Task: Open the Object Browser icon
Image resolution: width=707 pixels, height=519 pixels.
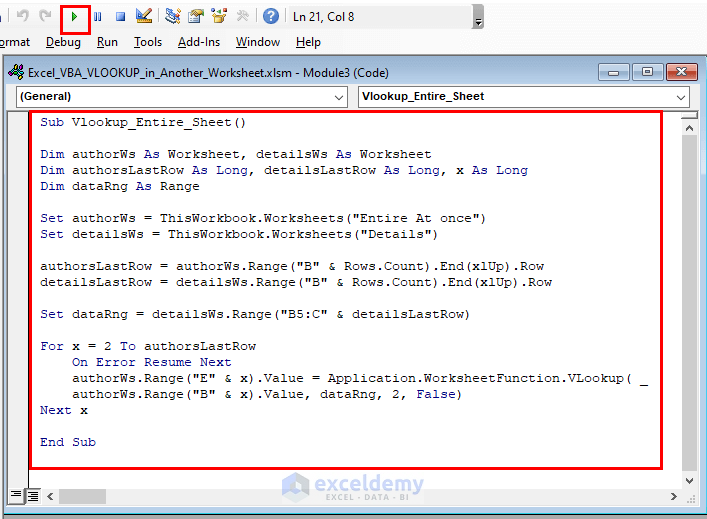Action: tap(218, 16)
